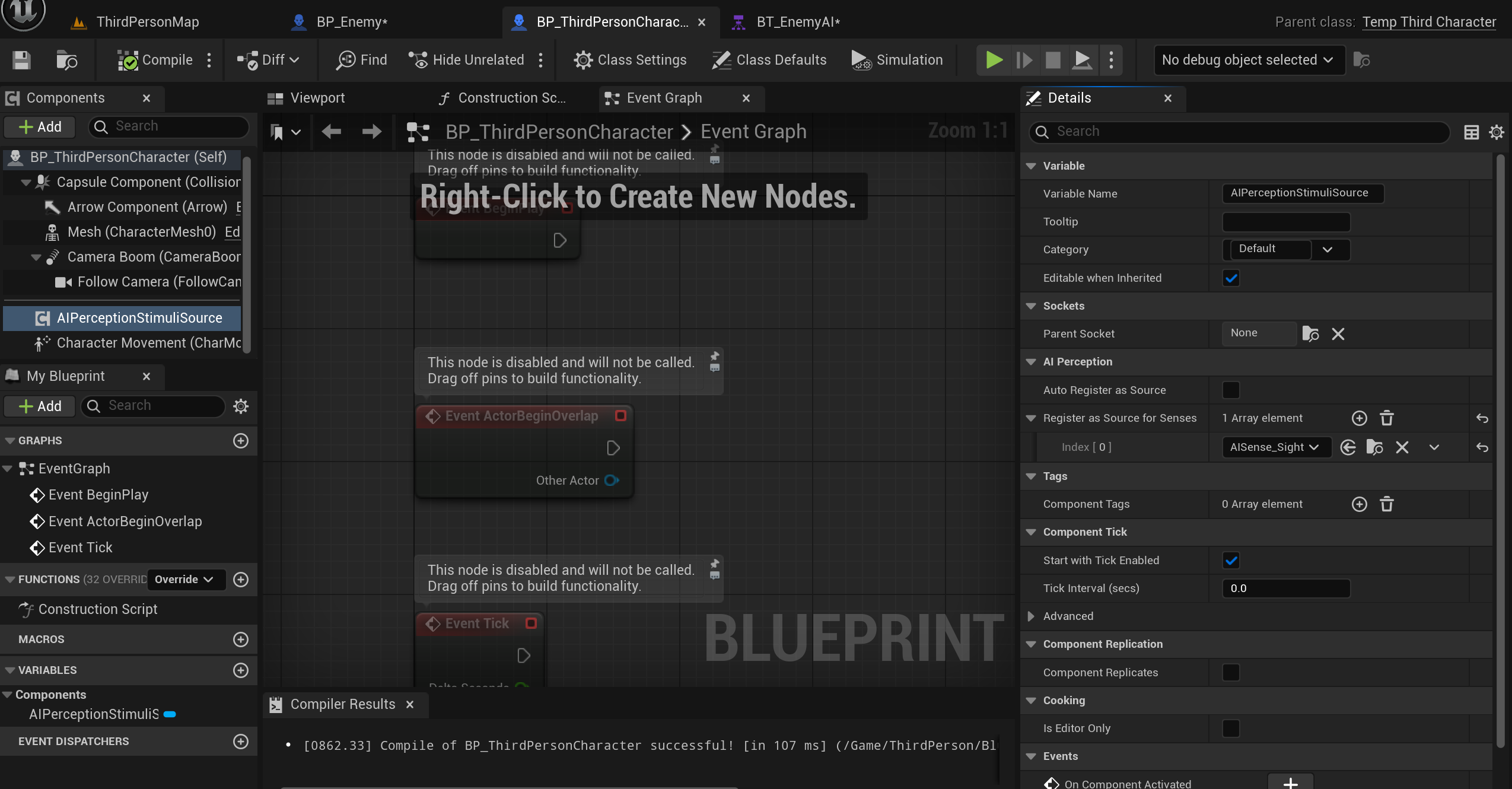Add a new component

point(40,126)
